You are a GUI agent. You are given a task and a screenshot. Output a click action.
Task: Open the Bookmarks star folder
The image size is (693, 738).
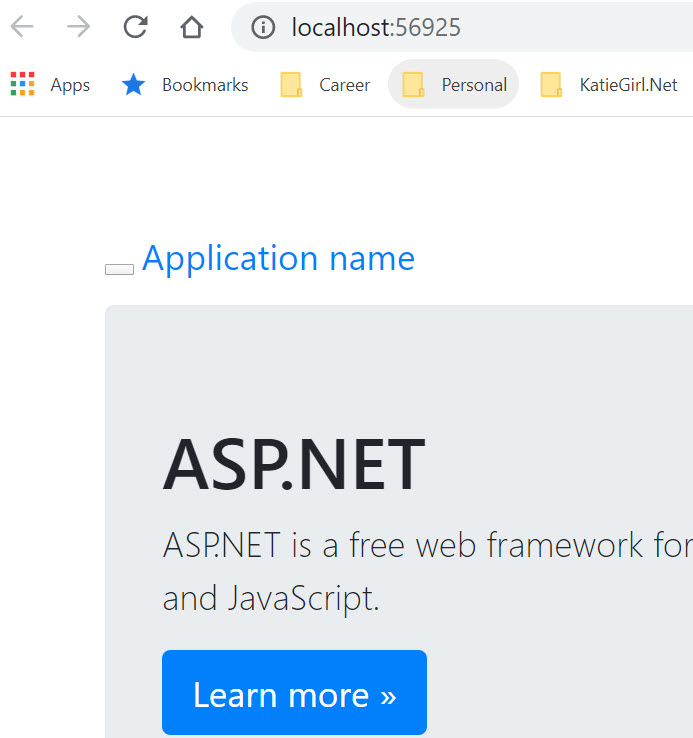click(185, 85)
